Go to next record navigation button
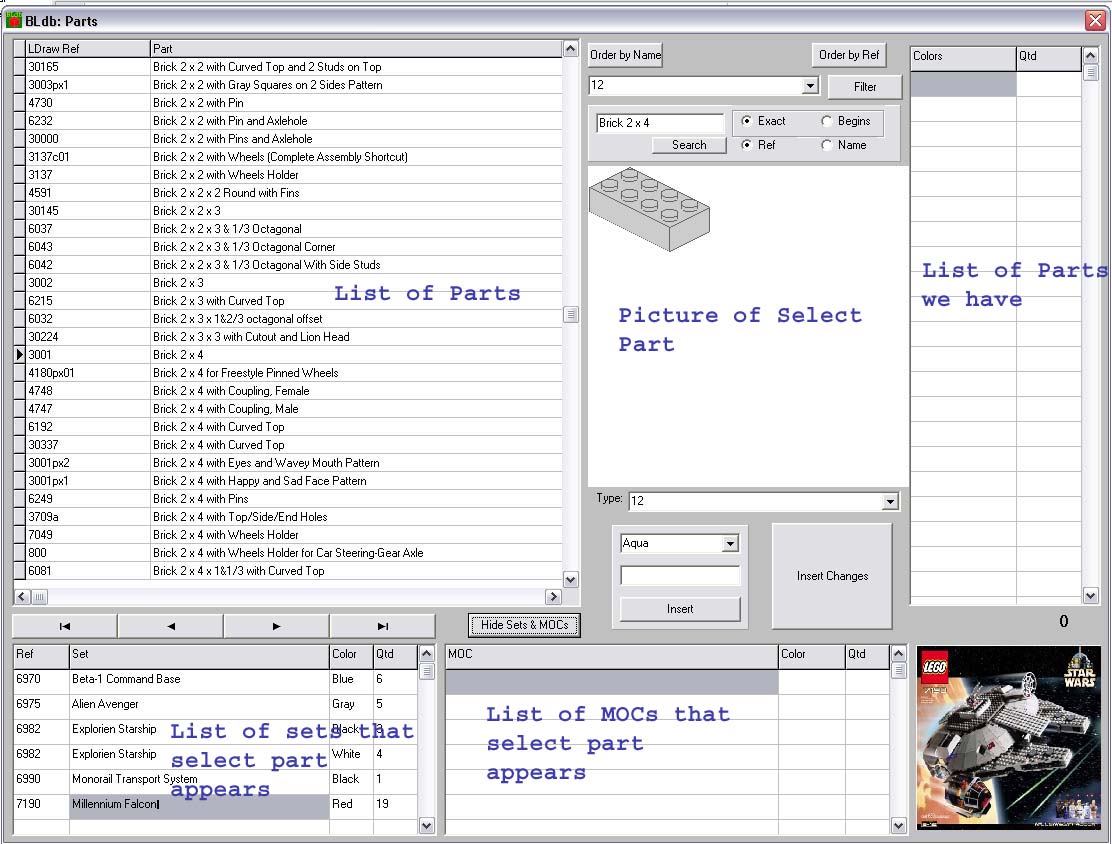Screen dimensions: 1112x844 pos(276,626)
